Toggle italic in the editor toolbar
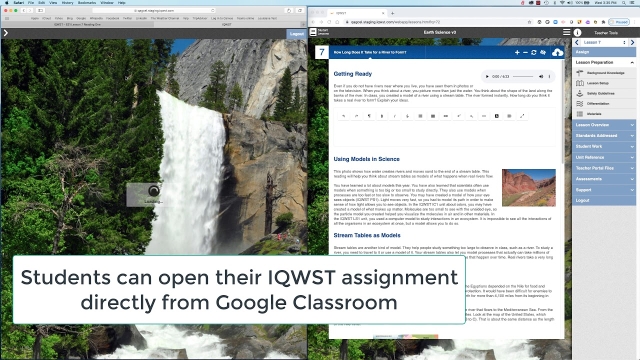640x360 pixels. 394,116
